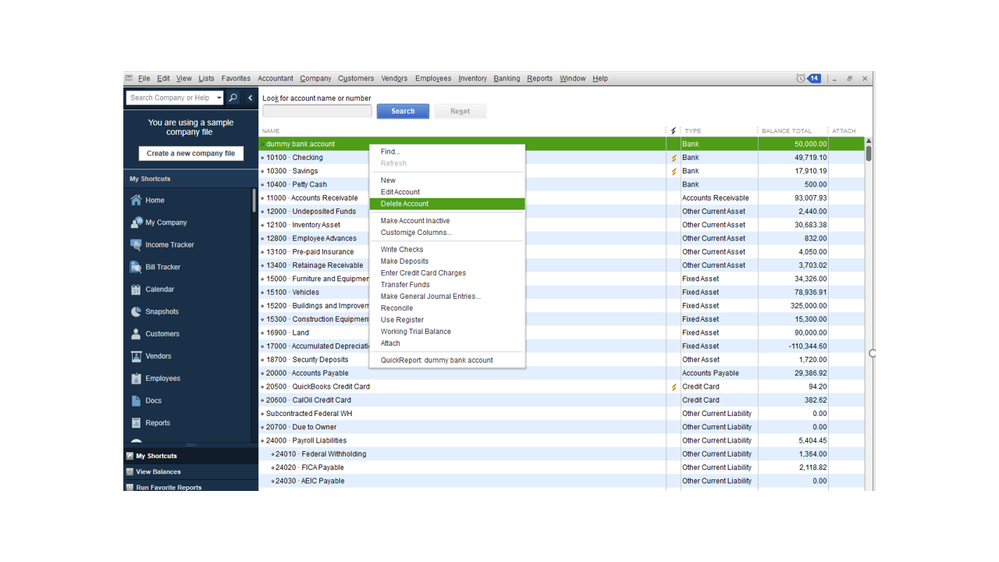
Task: Open Bill Tracker shortcut icon
Action: 136,267
